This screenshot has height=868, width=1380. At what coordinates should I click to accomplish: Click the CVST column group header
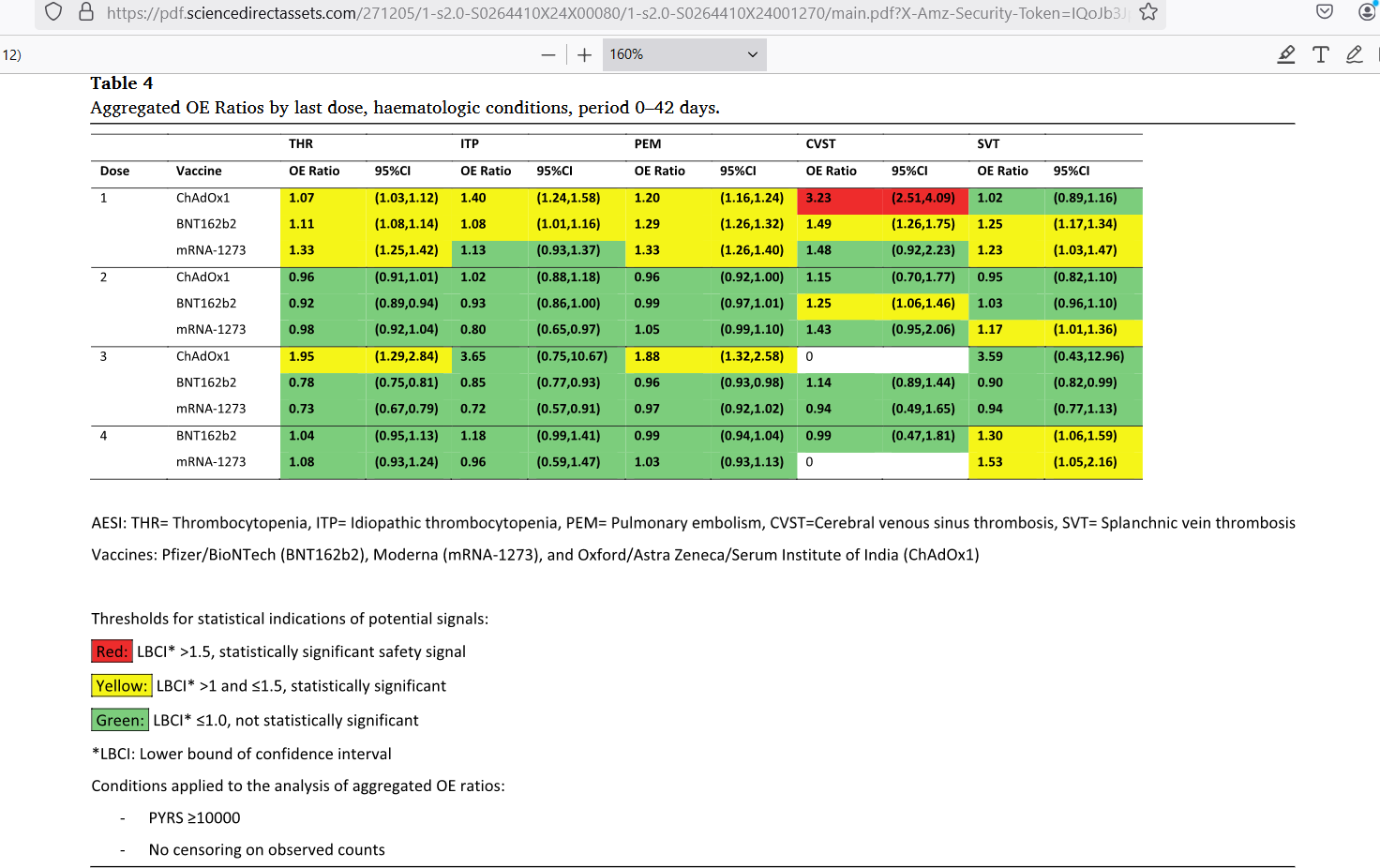(820, 143)
